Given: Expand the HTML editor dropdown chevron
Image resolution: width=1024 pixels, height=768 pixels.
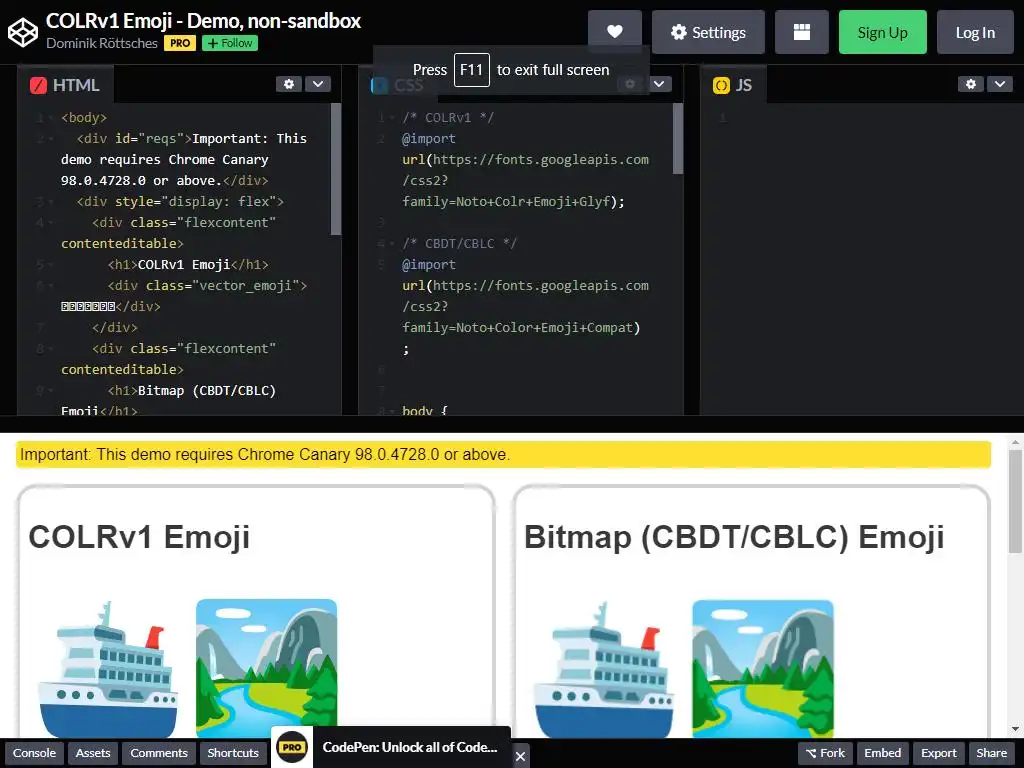Looking at the screenshot, I should [x=318, y=84].
